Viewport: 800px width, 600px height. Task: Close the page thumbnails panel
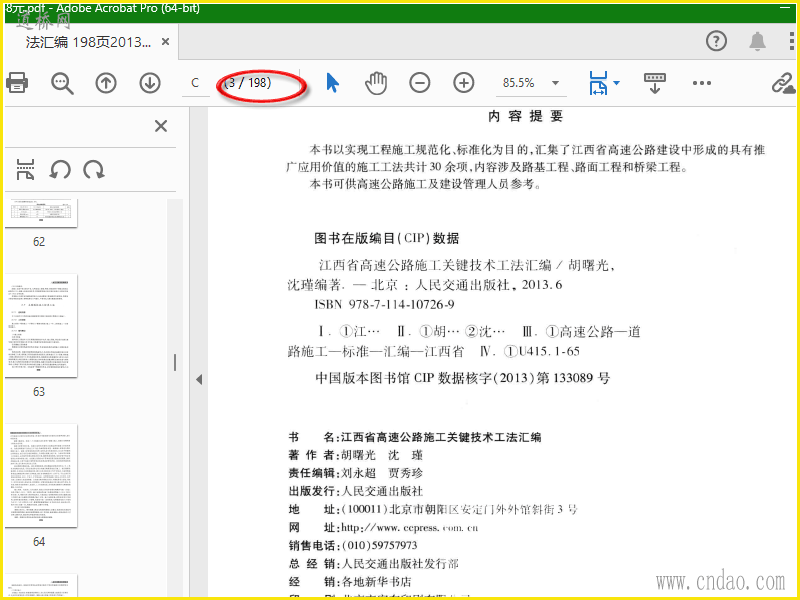161,126
